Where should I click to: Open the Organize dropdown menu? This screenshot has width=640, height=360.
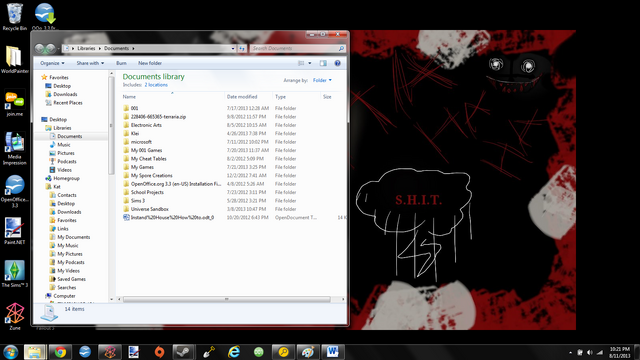[x=52, y=63]
